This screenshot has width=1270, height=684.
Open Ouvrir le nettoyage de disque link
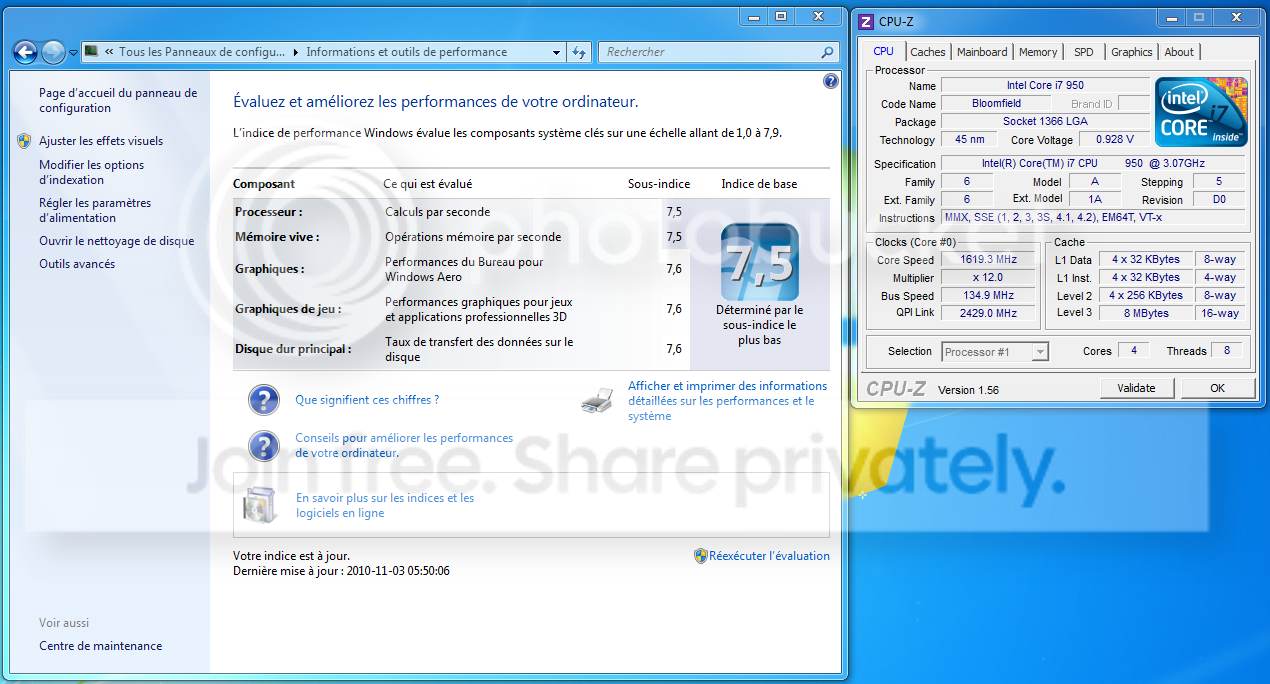117,241
